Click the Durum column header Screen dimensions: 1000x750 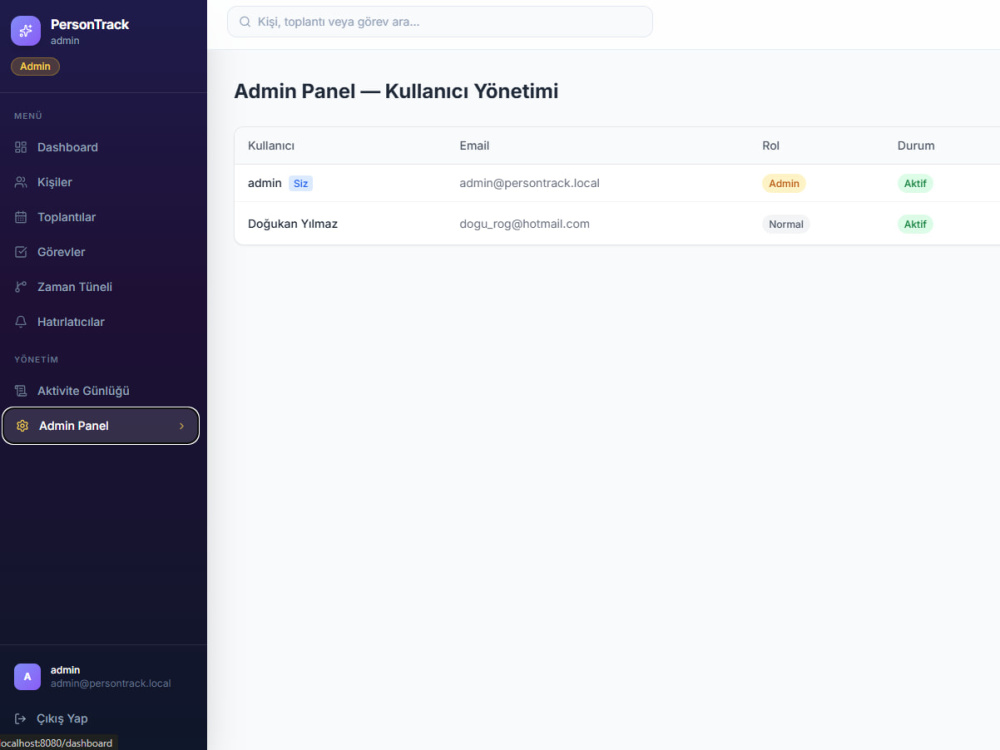(916, 146)
